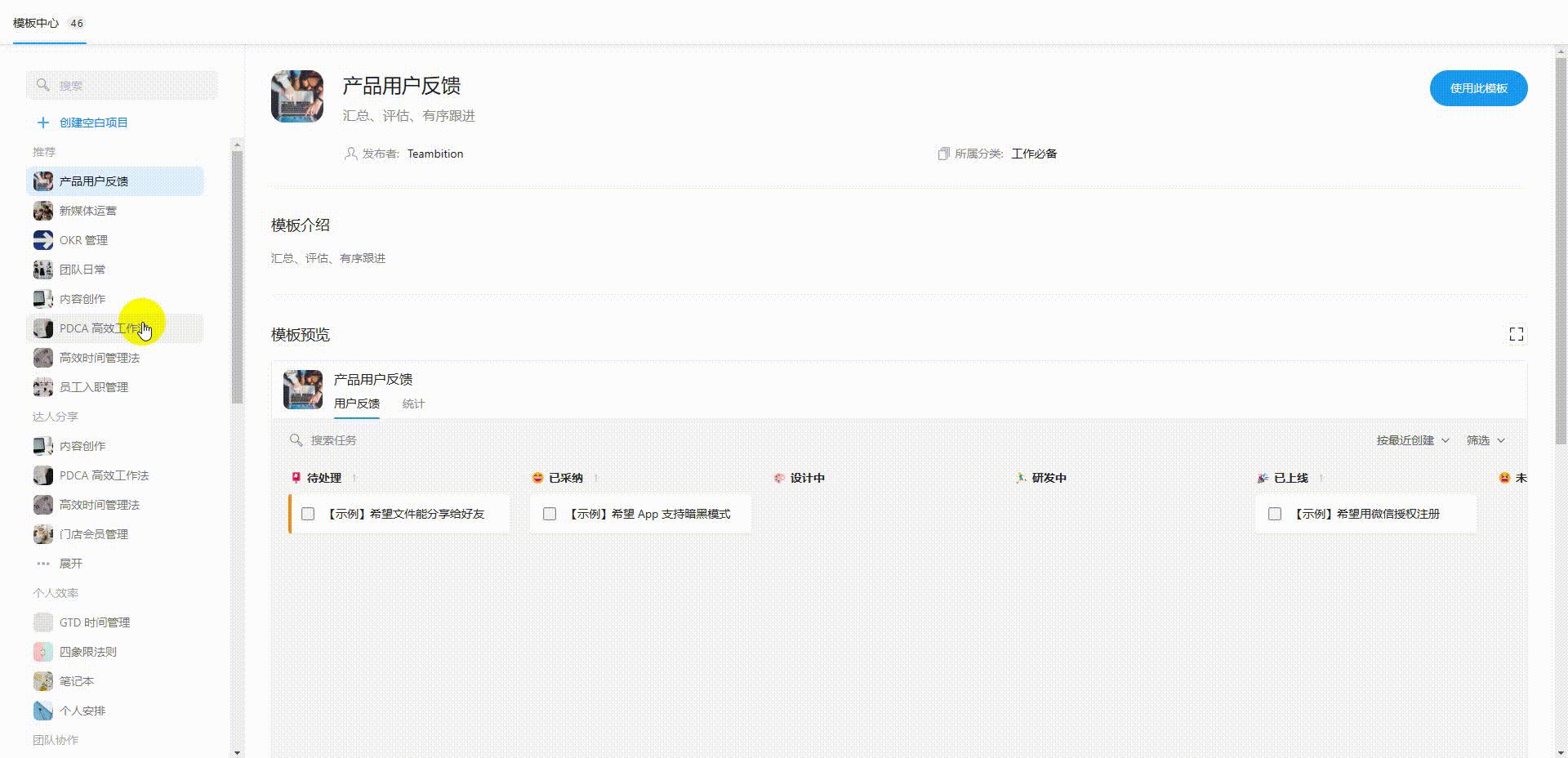Viewport: 1568px width, 758px height.
Task: Select the PDCA 高效工作法 template icon
Action: click(x=42, y=328)
